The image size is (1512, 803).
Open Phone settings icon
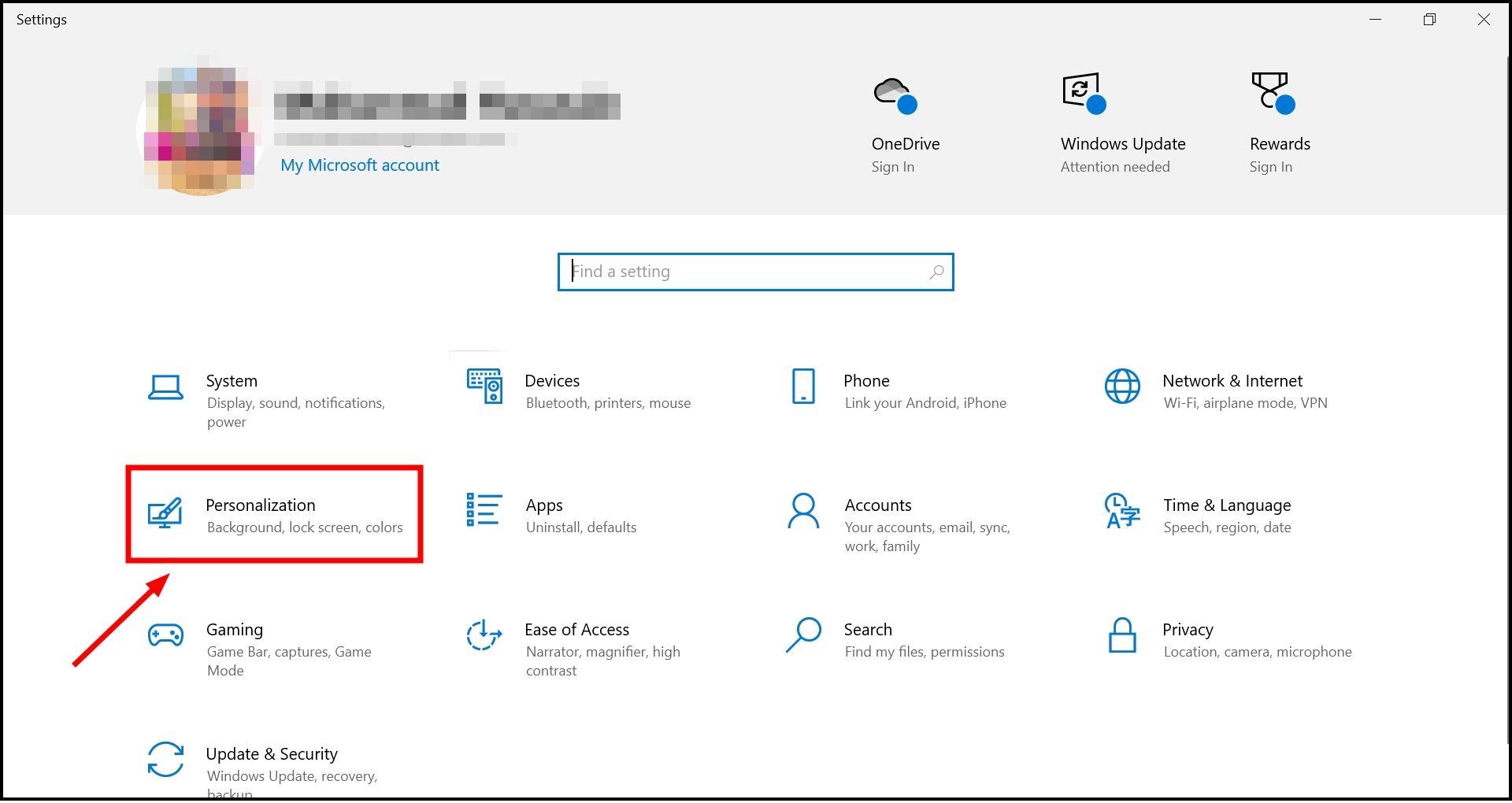click(x=803, y=386)
